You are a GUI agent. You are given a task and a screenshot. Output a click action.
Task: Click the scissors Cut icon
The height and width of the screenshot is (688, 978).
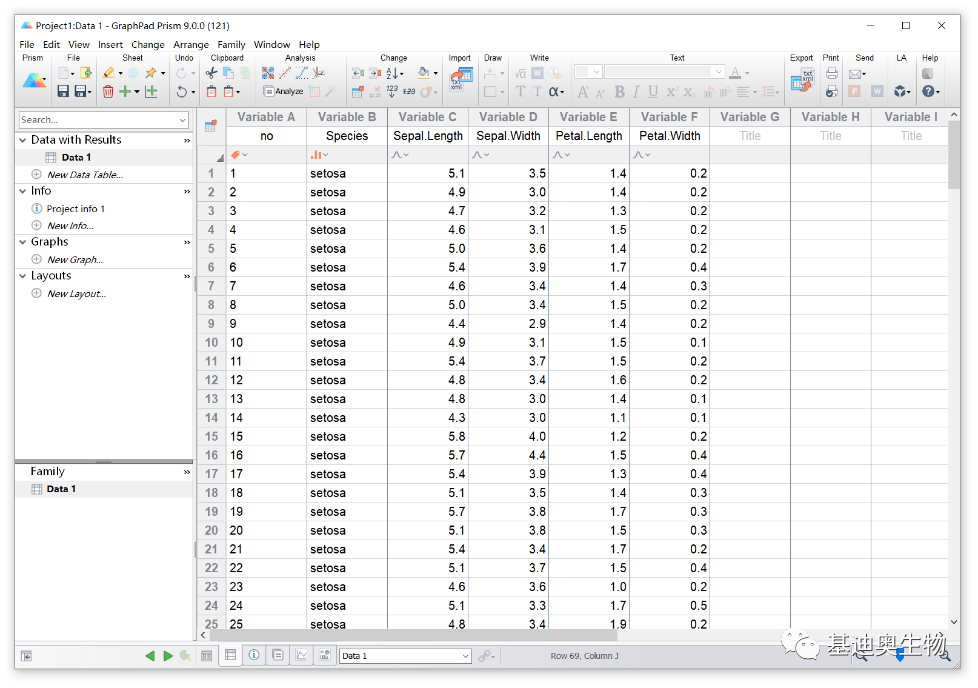[211, 73]
